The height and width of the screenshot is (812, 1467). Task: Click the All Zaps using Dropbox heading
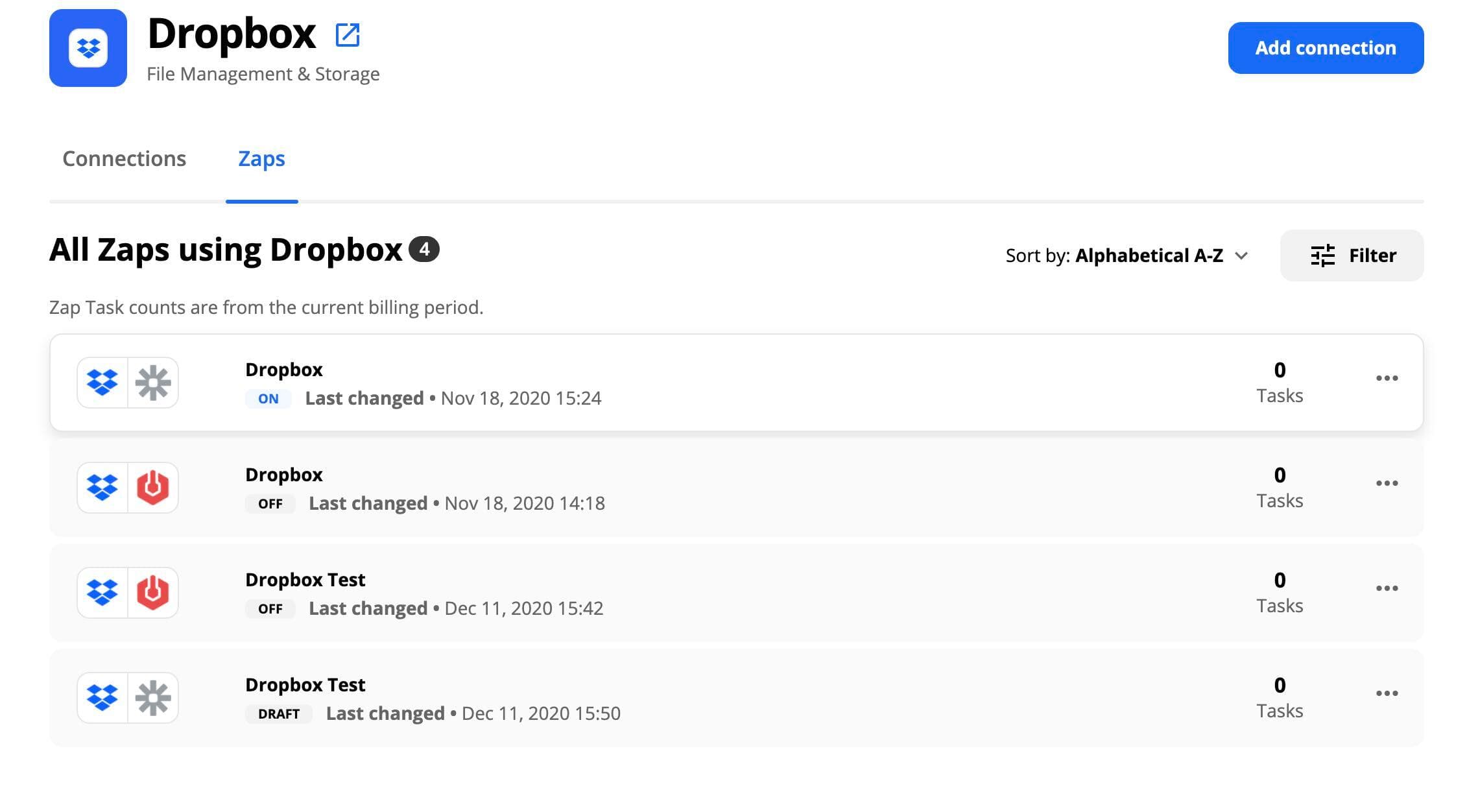[226, 250]
